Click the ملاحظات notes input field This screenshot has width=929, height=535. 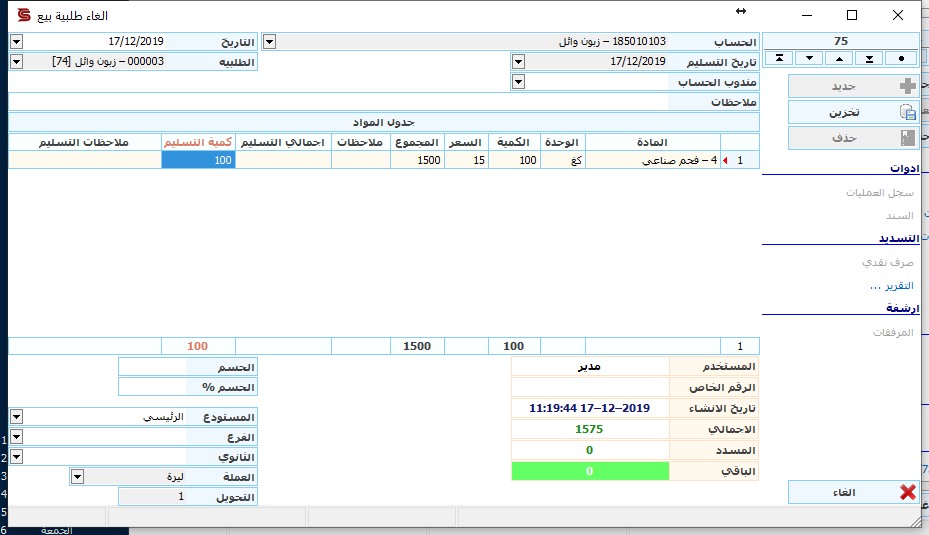[338, 102]
